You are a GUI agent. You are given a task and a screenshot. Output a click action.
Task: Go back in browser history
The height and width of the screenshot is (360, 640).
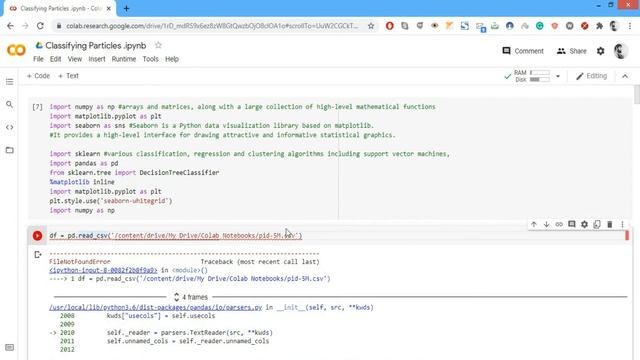point(10,26)
